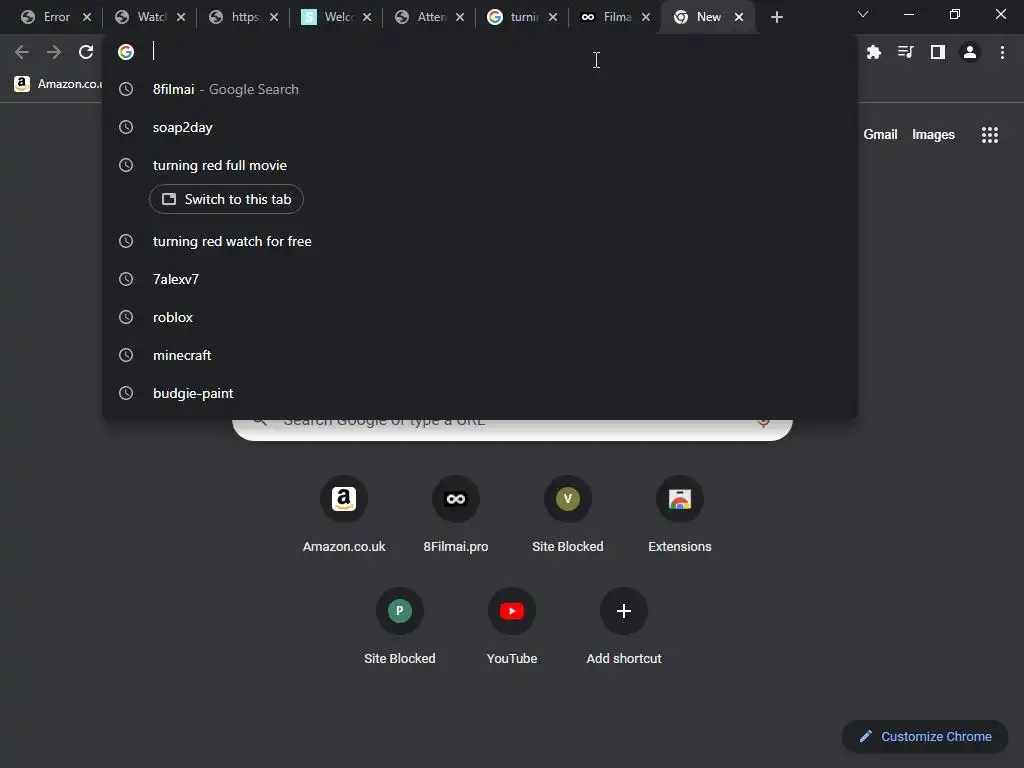1024x768 pixels.
Task: Expand the tab search chevron
Action: click(863, 14)
